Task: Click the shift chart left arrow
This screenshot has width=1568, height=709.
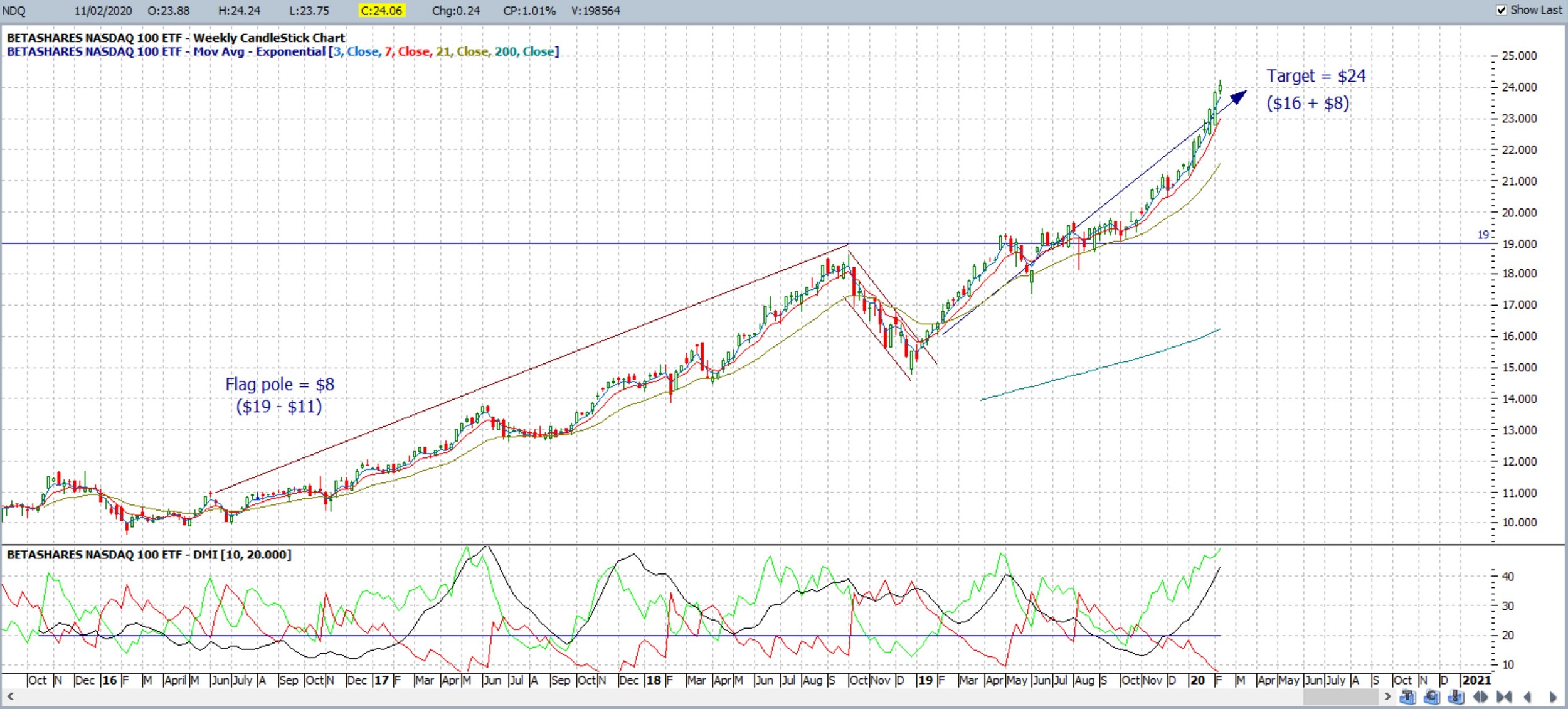Action: coord(1528,696)
